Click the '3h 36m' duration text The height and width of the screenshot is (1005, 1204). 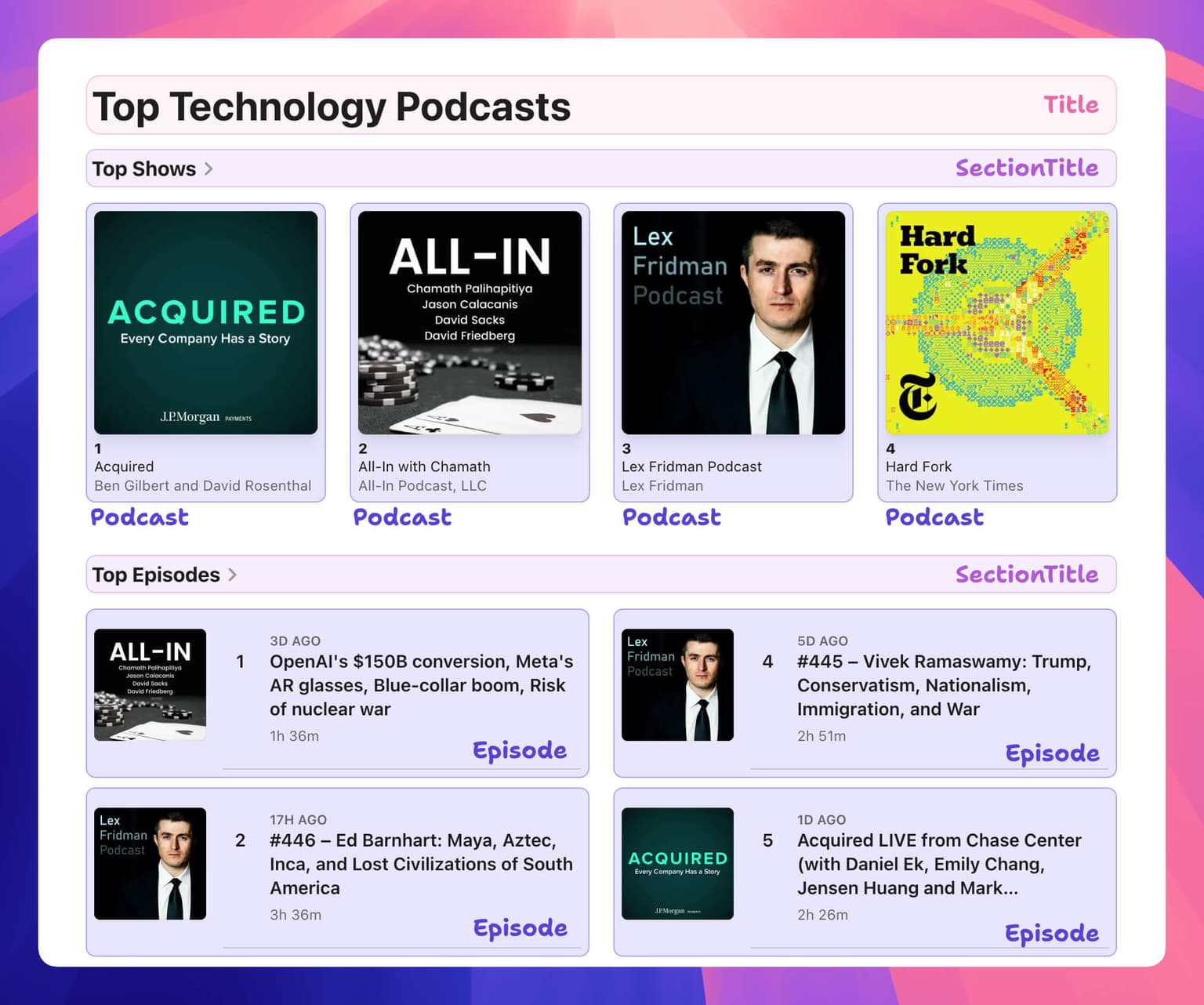tap(296, 914)
